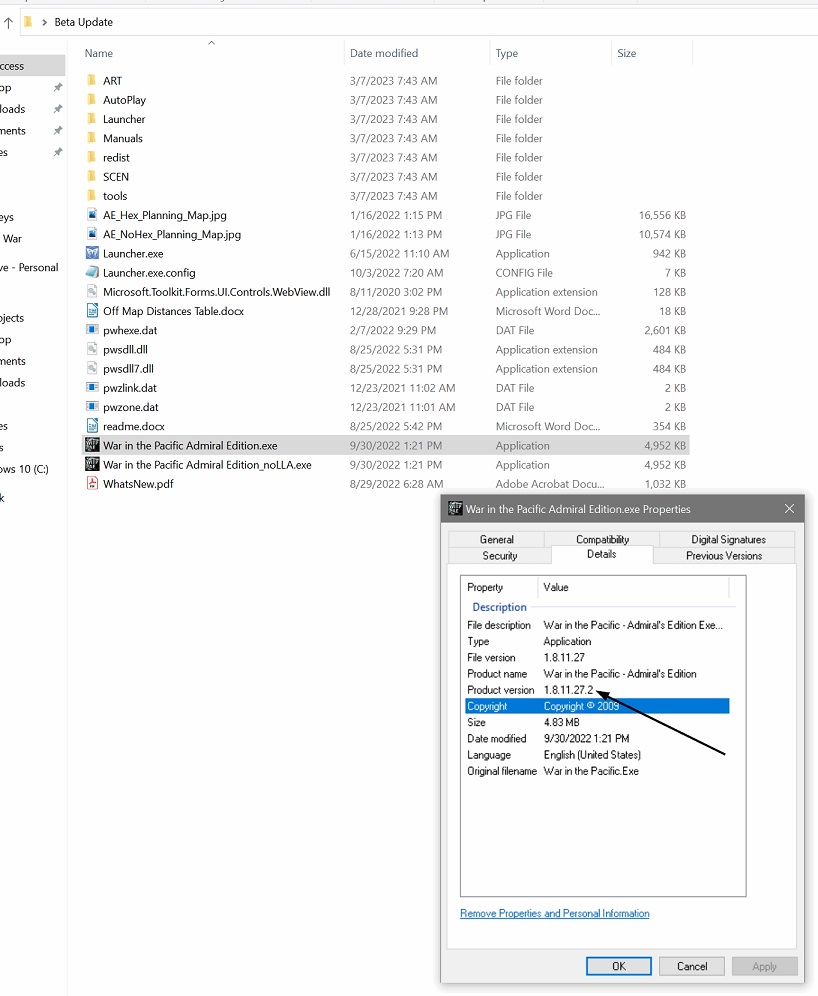The image size is (818, 996).
Task: Select the SCEN folder icon
Action: pos(92,176)
